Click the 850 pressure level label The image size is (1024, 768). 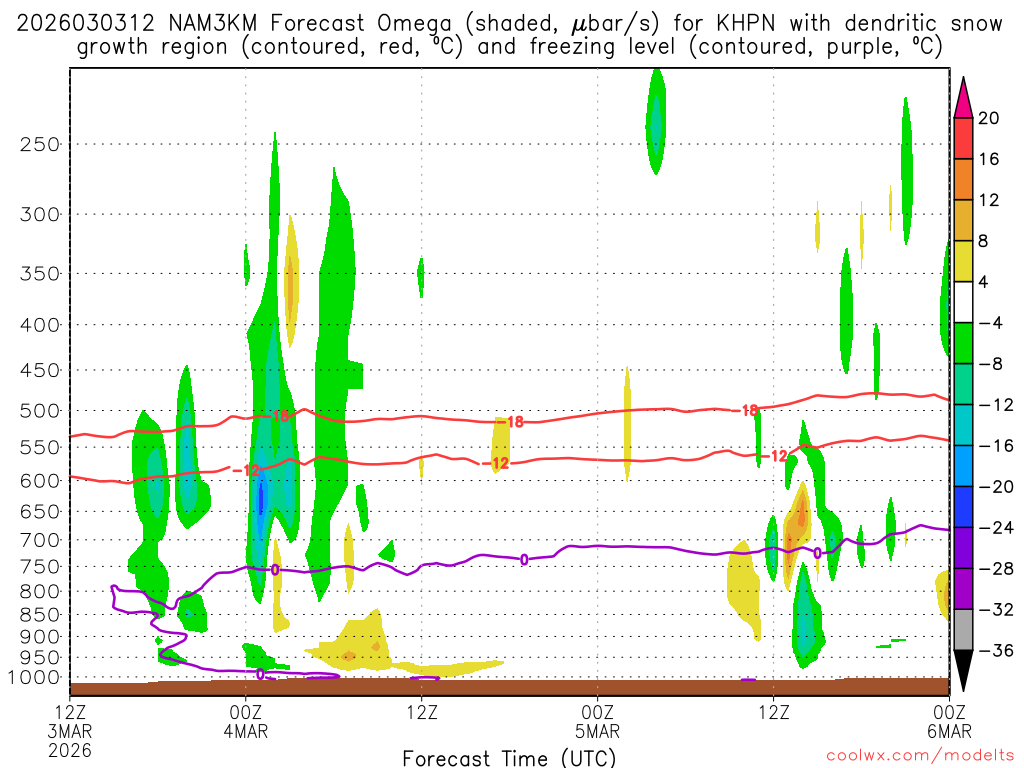(40, 615)
